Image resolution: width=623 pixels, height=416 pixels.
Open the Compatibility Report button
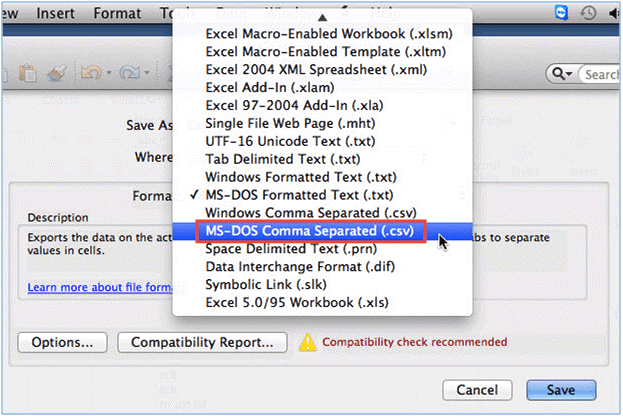pos(202,342)
